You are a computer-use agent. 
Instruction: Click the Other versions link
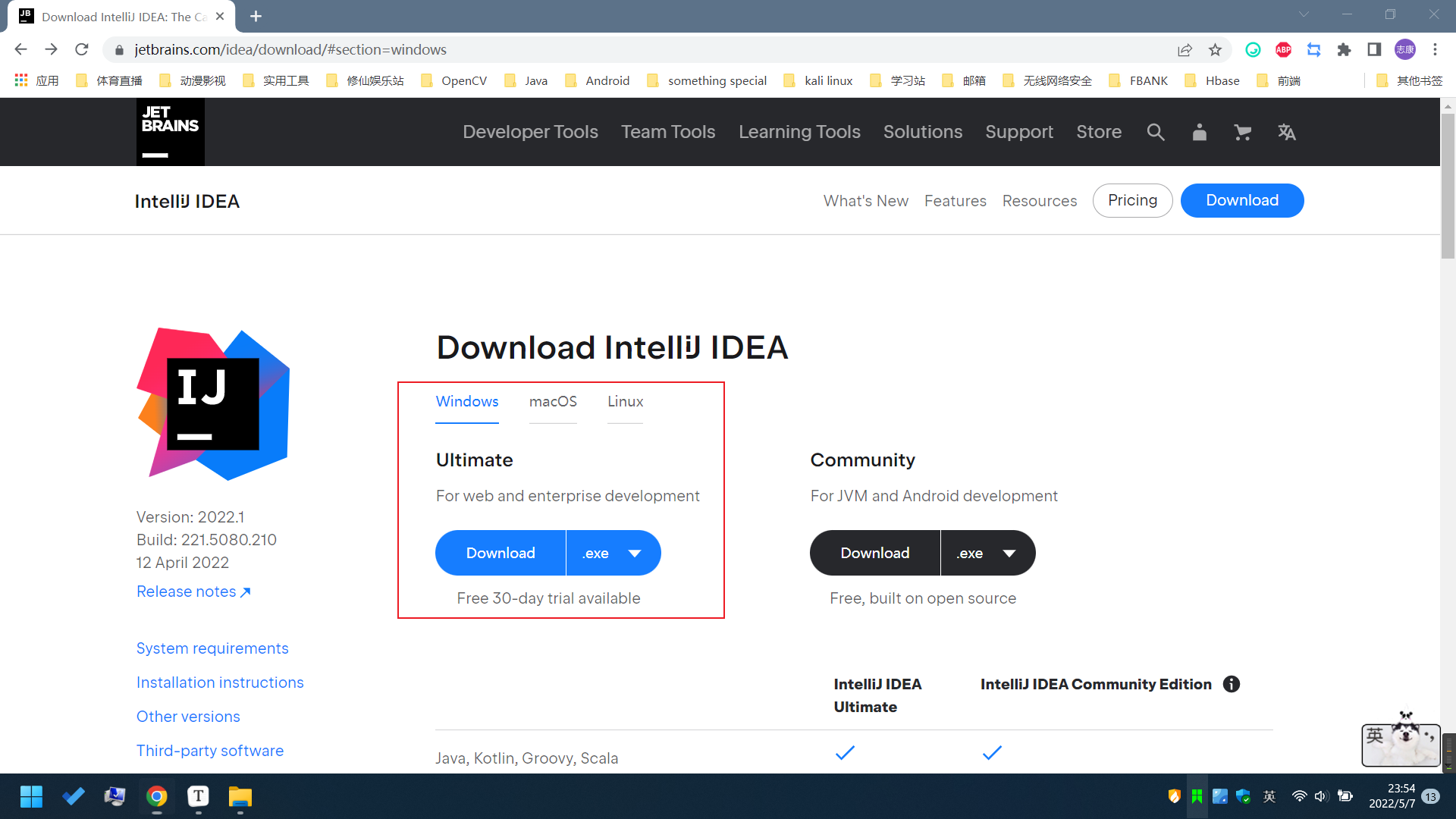coord(188,716)
